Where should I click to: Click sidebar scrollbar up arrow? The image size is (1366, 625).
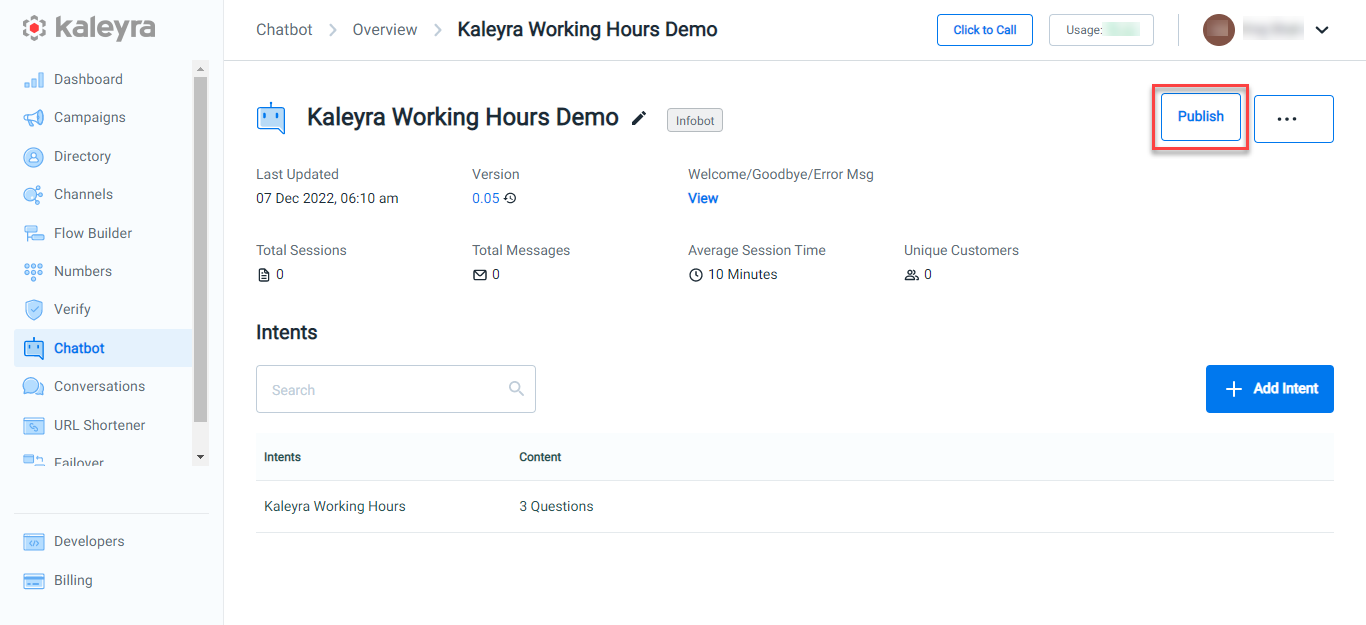(200, 69)
